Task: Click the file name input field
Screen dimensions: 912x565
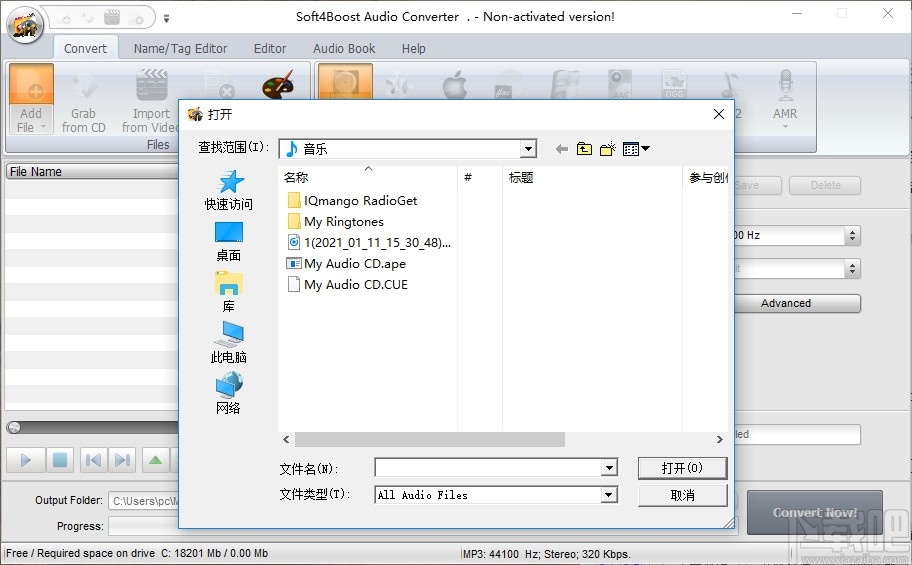Action: (489, 467)
